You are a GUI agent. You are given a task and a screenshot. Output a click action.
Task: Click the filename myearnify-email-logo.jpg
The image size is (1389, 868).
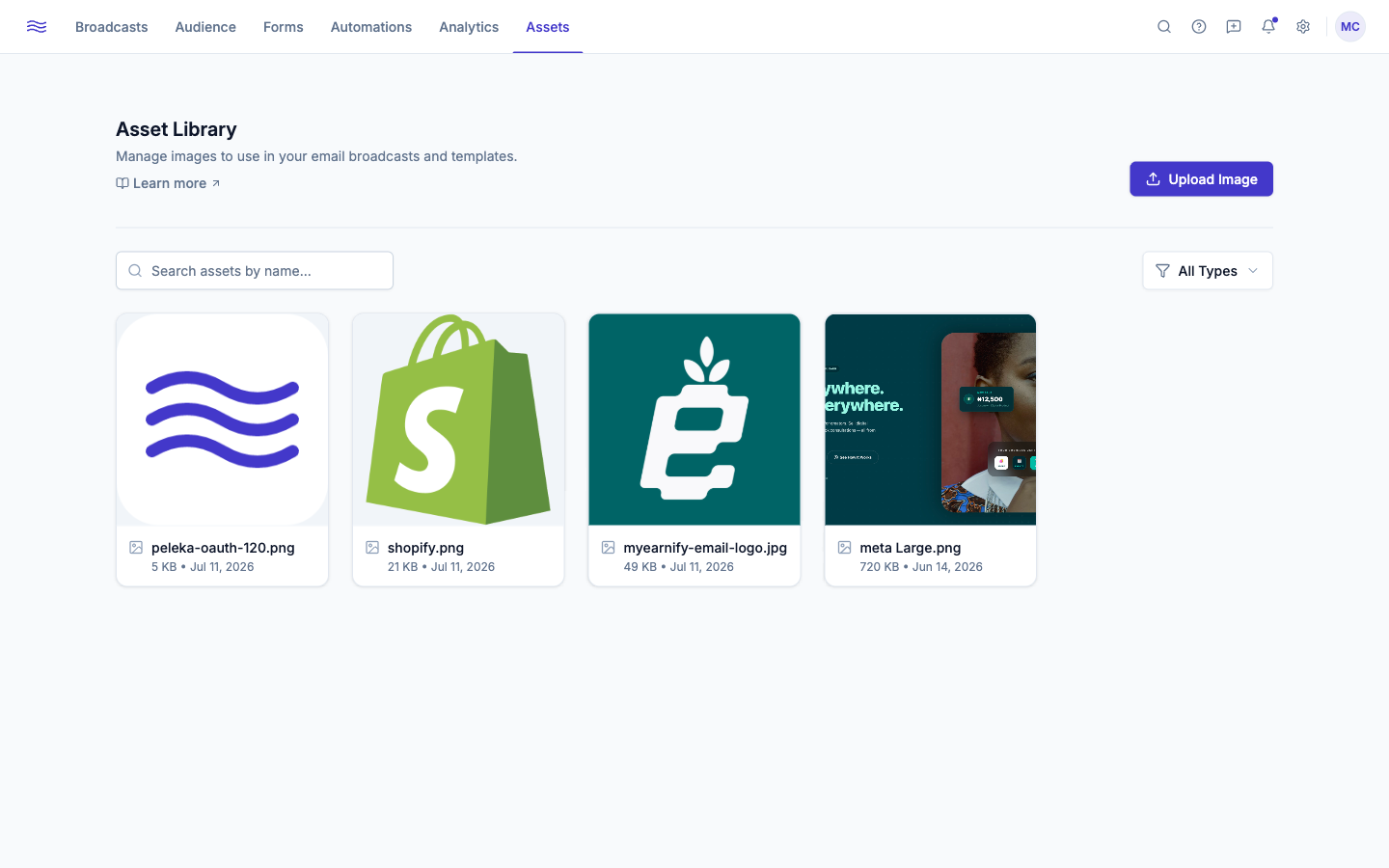tap(705, 548)
